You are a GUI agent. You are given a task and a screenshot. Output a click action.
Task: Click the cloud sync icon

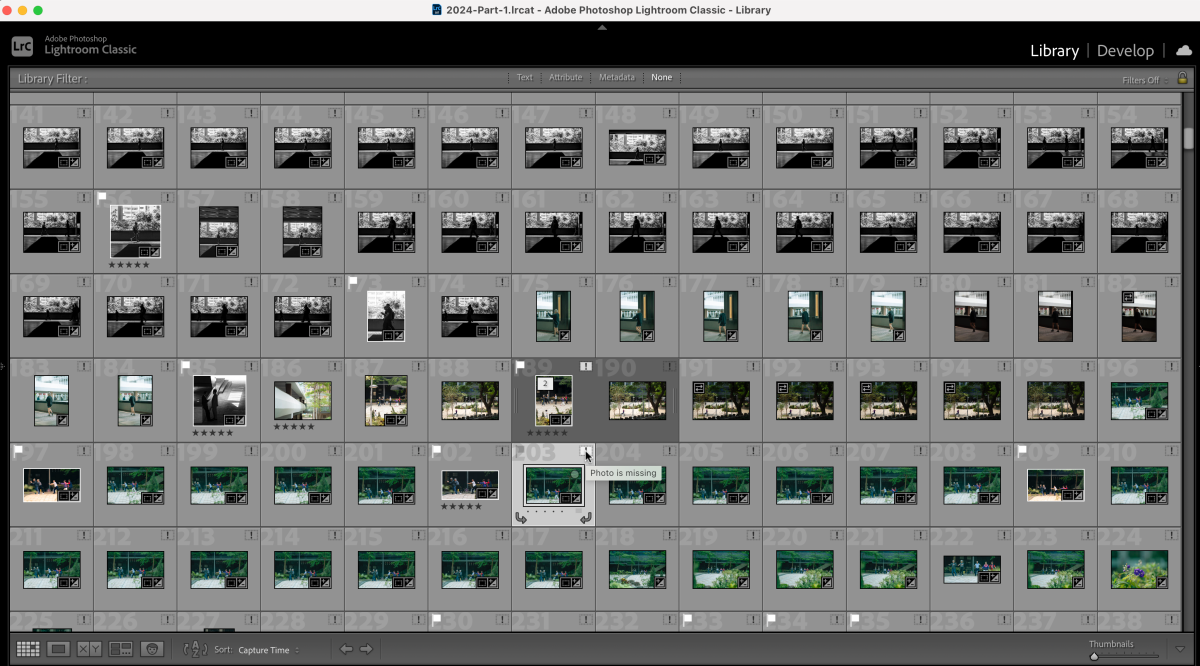click(x=1184, y=49)
